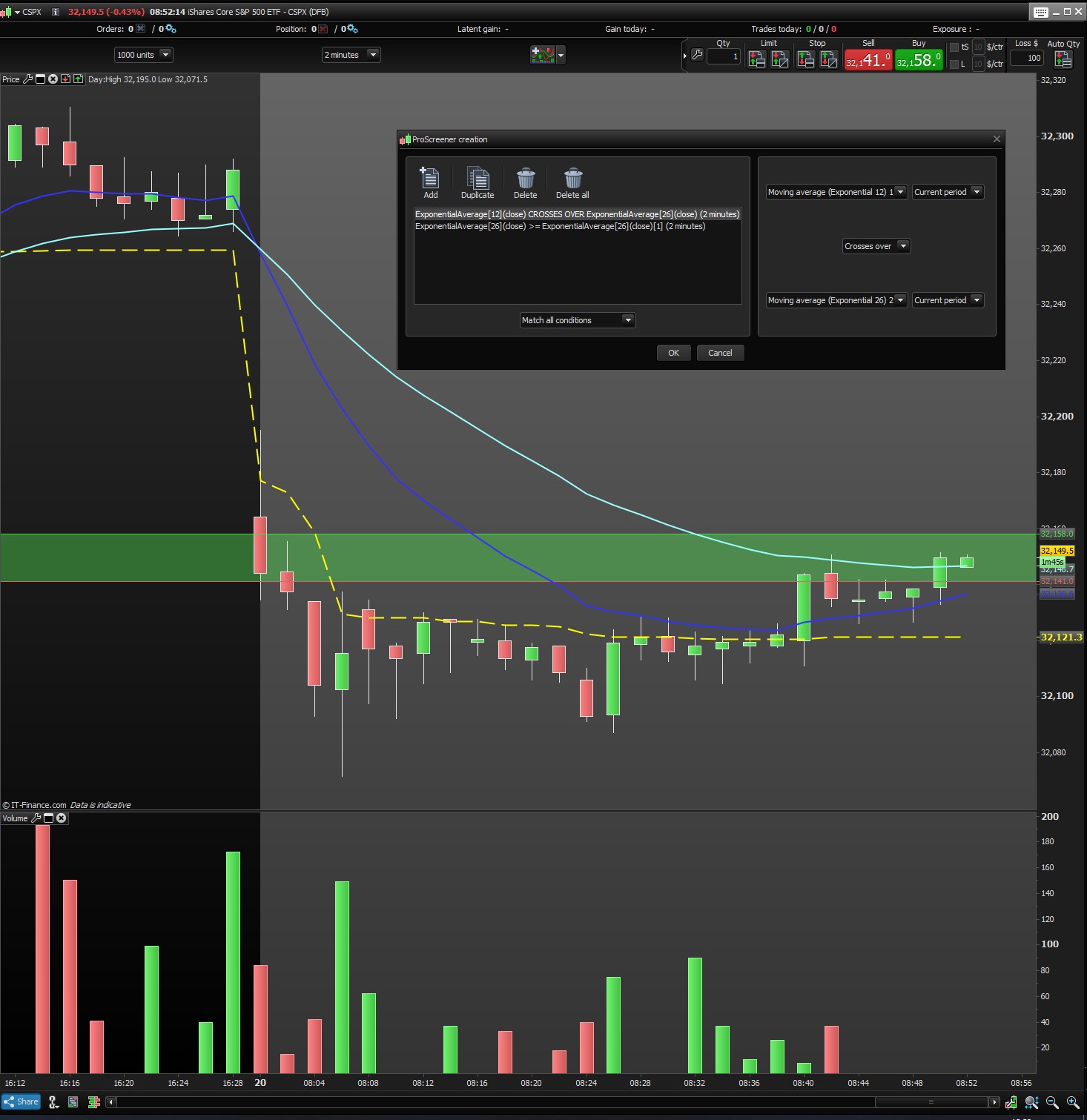Open the CSPX instrument dropdown arrow
The height and width of the screenshot is (1120, 1087).
pyautogui.click(x=17, y=13)
